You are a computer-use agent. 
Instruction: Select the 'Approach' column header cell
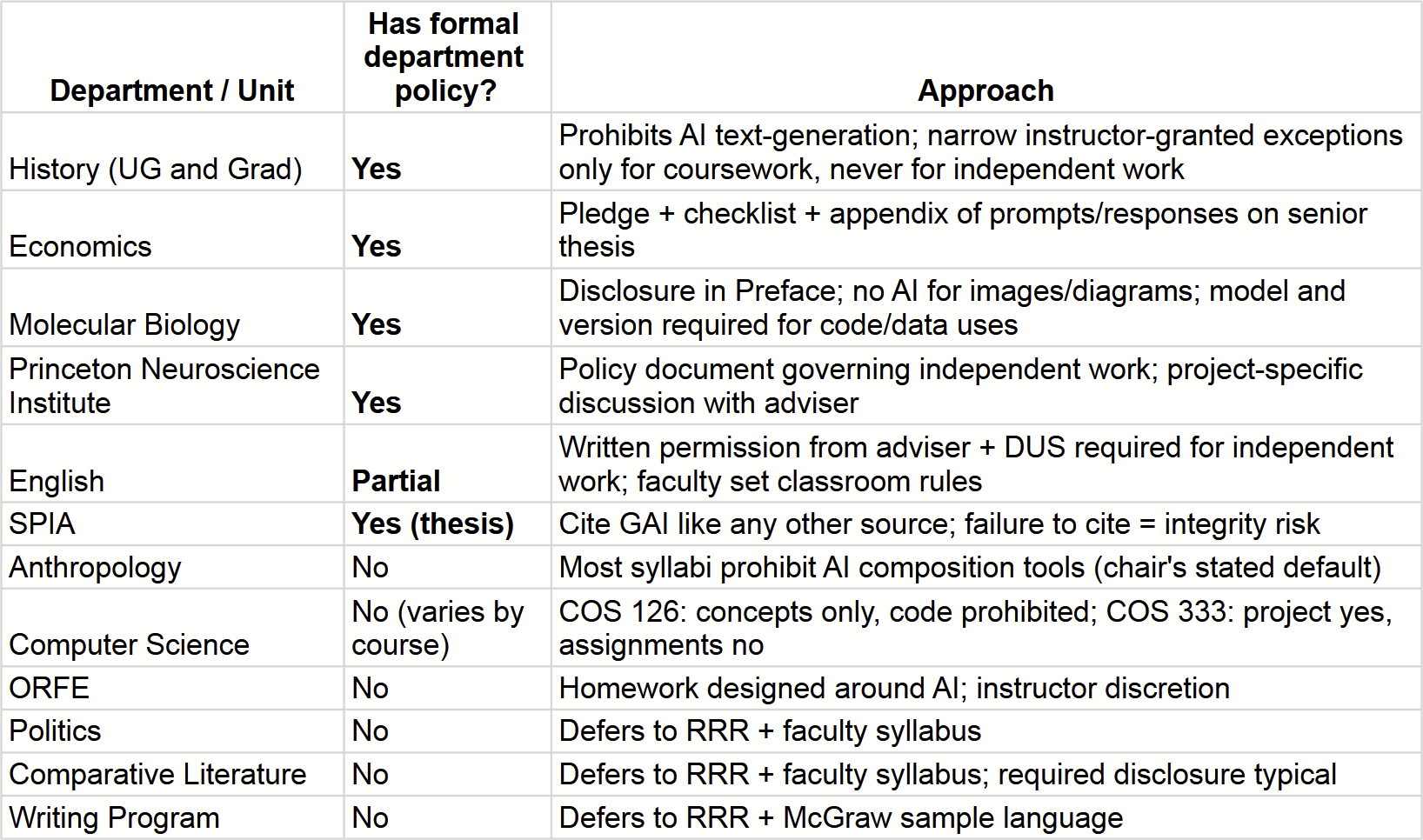click(986, 57)
